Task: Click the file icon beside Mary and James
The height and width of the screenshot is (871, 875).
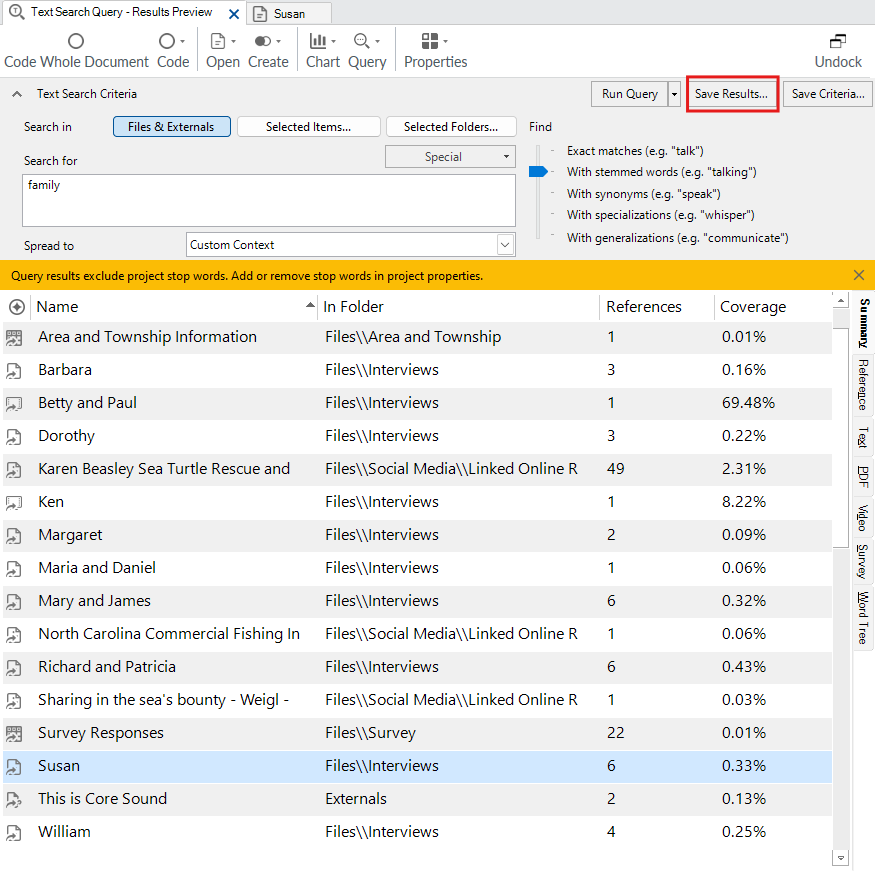Action: point(14,601)
